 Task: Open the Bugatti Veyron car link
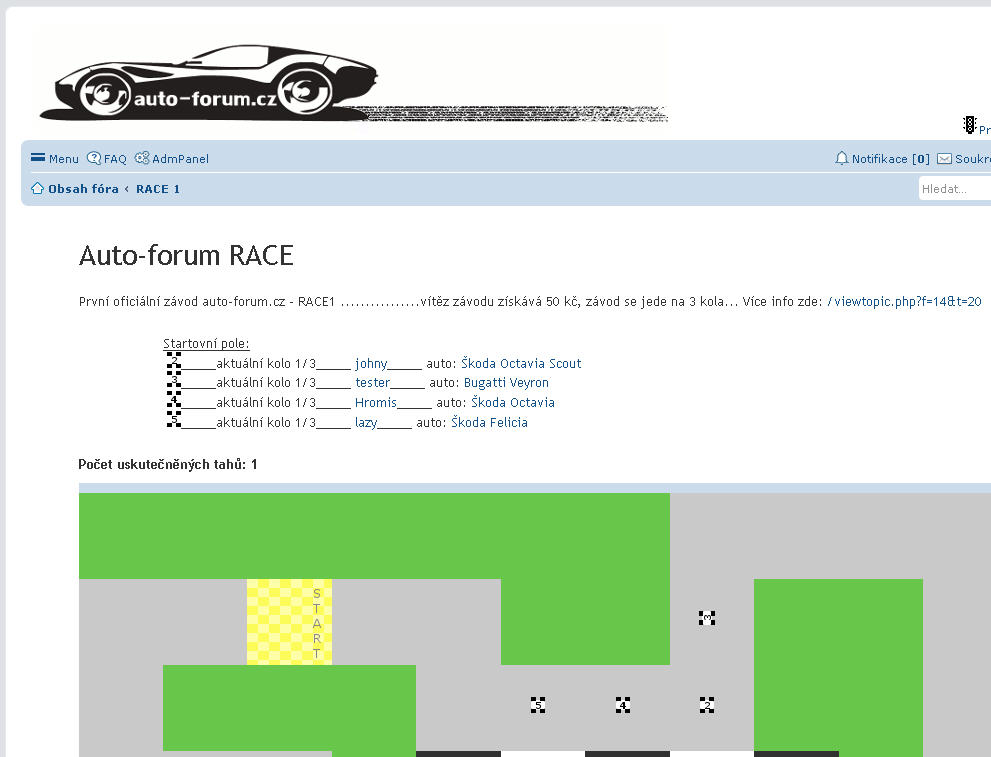(x=506, y=383)
